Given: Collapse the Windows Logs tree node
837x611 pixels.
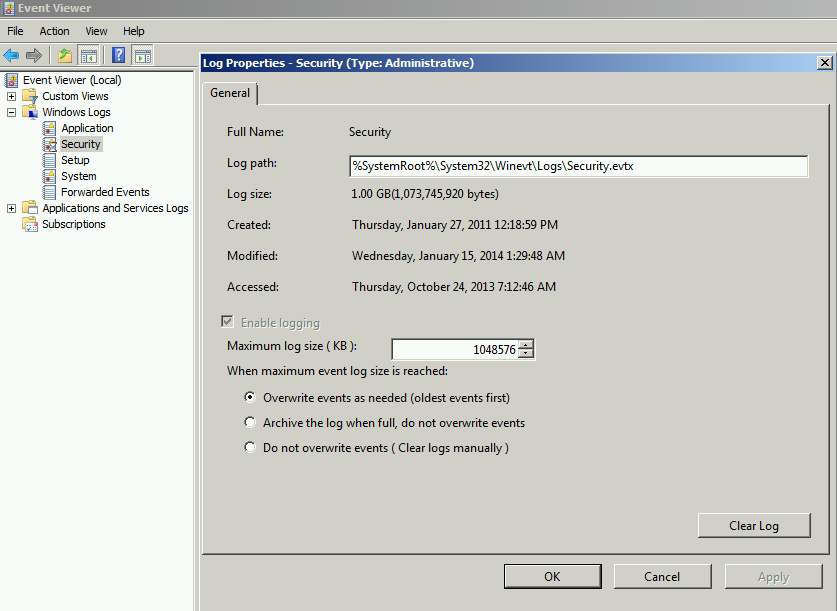Looking at the screenshot, I should pyautogui.click(x=12, y=112).
